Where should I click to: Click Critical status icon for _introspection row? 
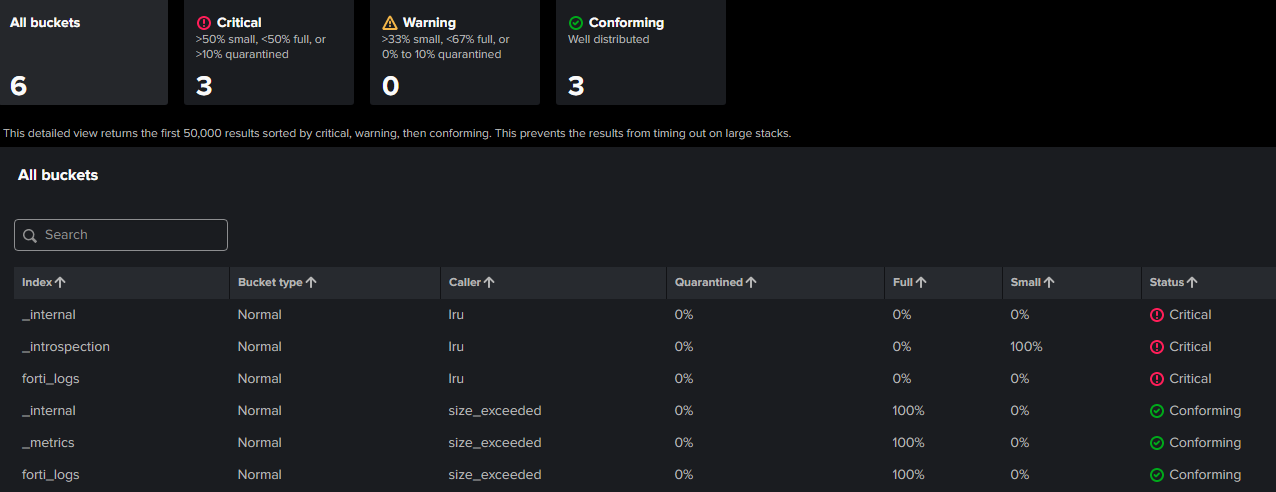pyautogui.click(x=1157, y=347)
